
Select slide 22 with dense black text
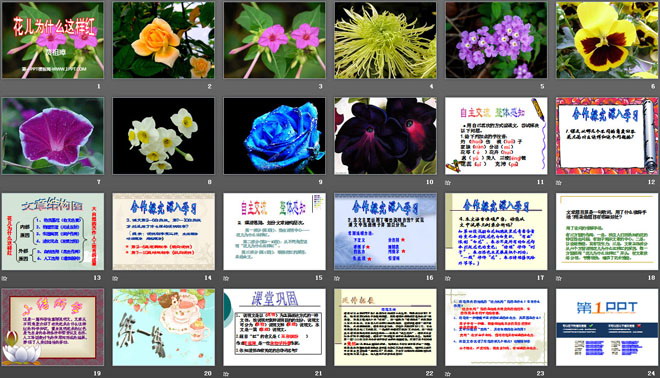[x=385, y=327]
